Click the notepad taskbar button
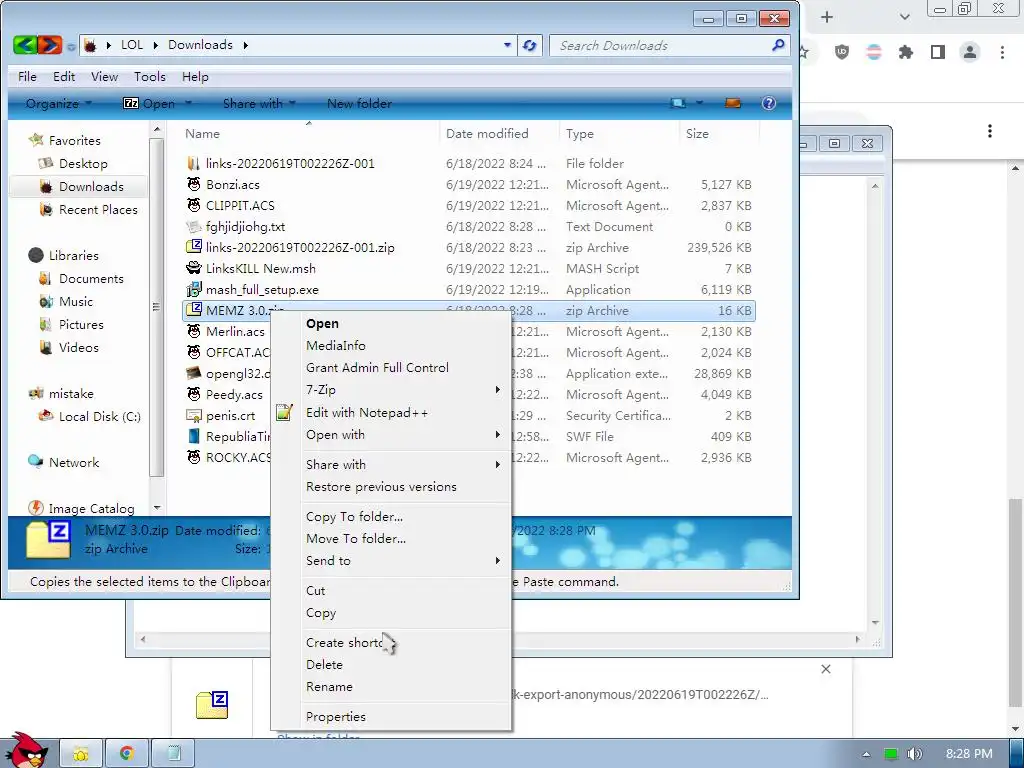This screenshot has width=1024, height=768. click(x=174, y=754)
